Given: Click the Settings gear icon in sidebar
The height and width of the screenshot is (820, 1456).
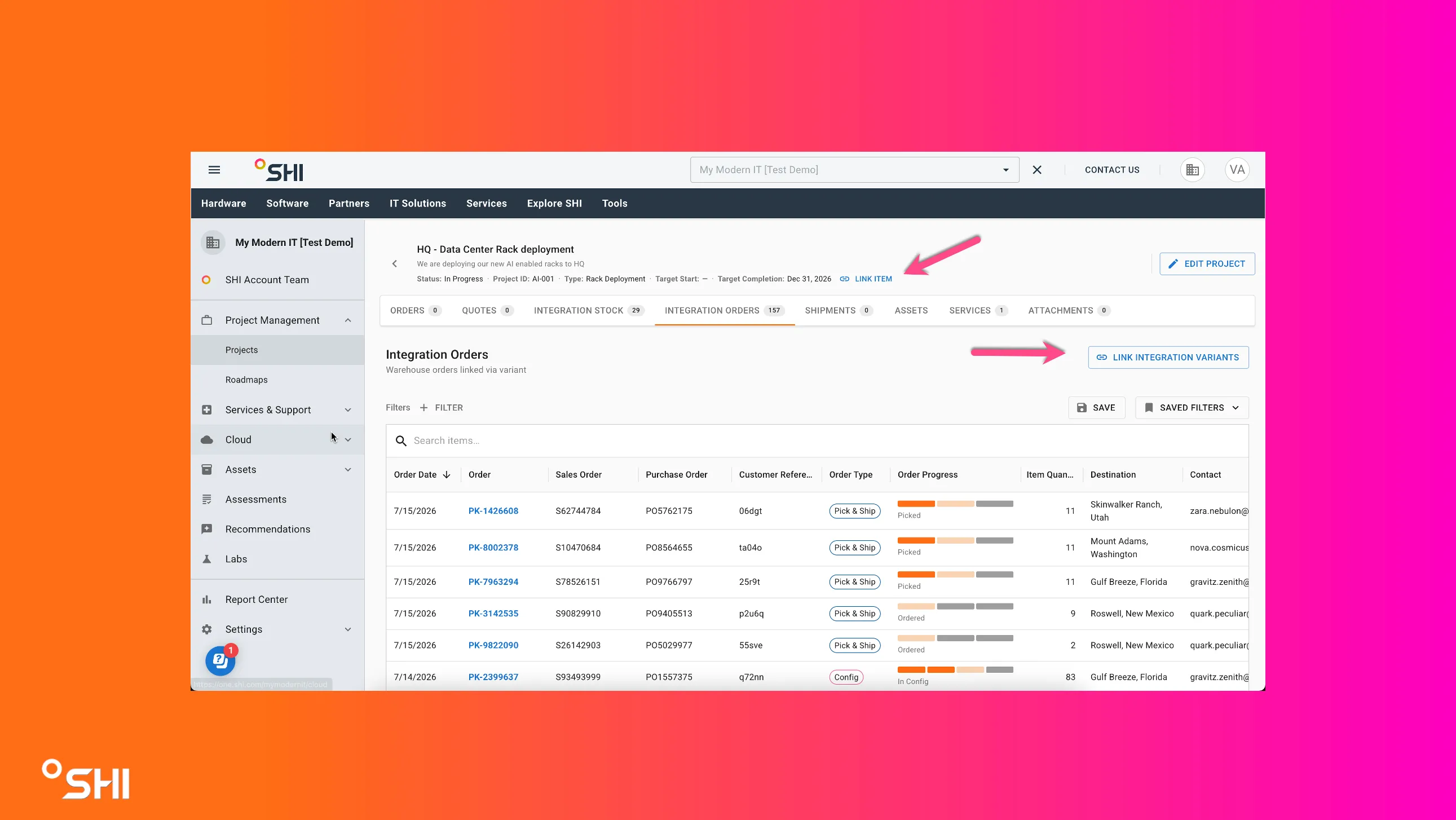Looking at the screenshot, I should [x=207, y=629].
